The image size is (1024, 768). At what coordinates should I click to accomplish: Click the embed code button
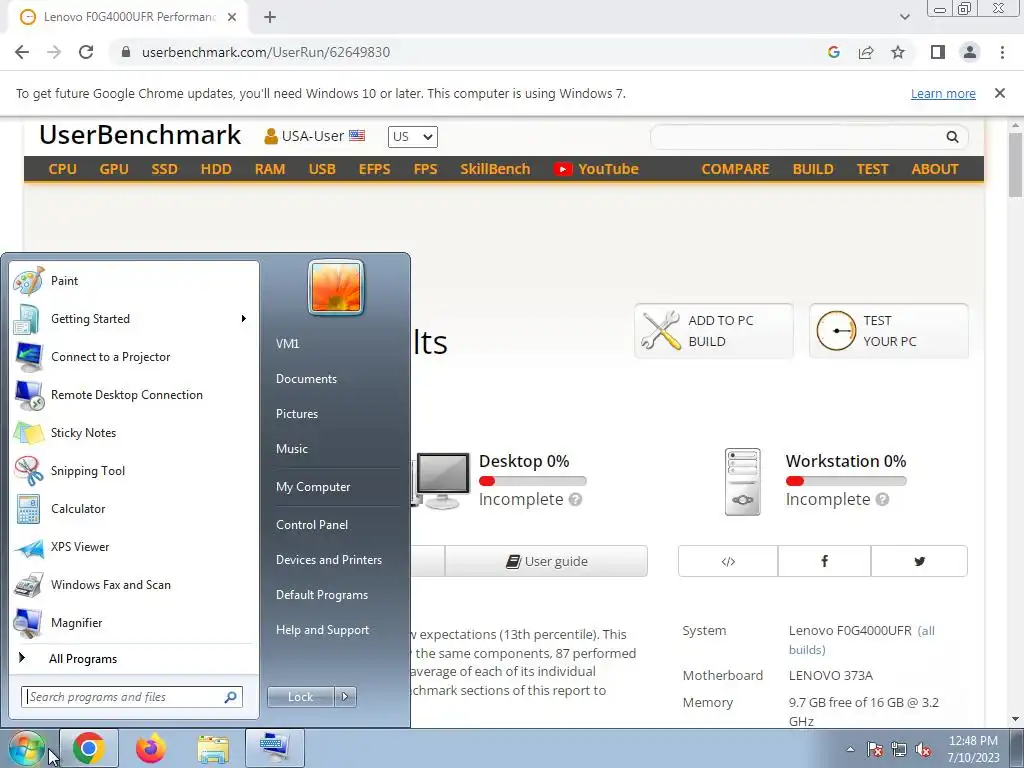click(x=728, y=561)
